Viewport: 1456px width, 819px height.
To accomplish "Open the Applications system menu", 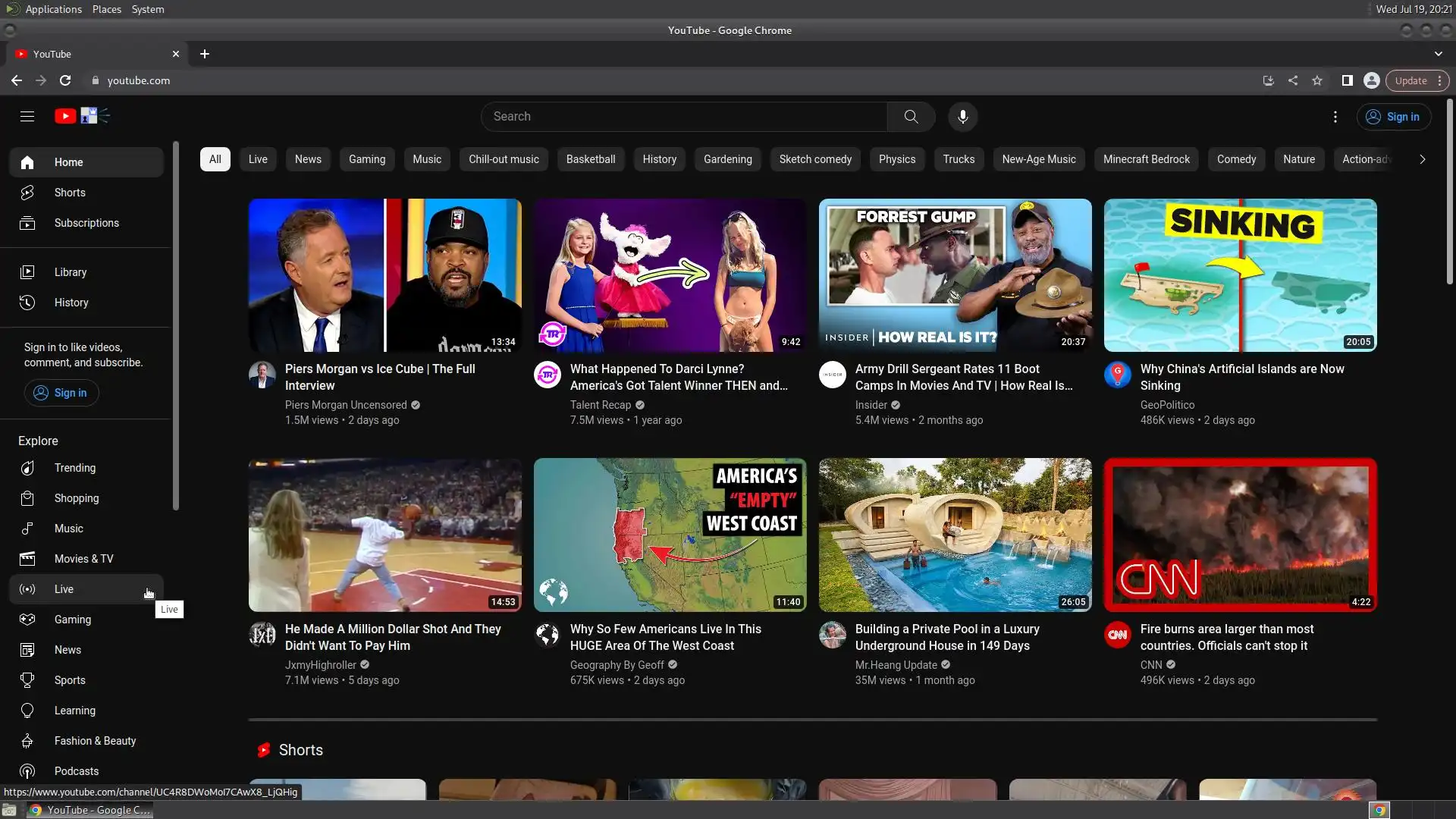I will pyautogui.click(x=53, y=9).
